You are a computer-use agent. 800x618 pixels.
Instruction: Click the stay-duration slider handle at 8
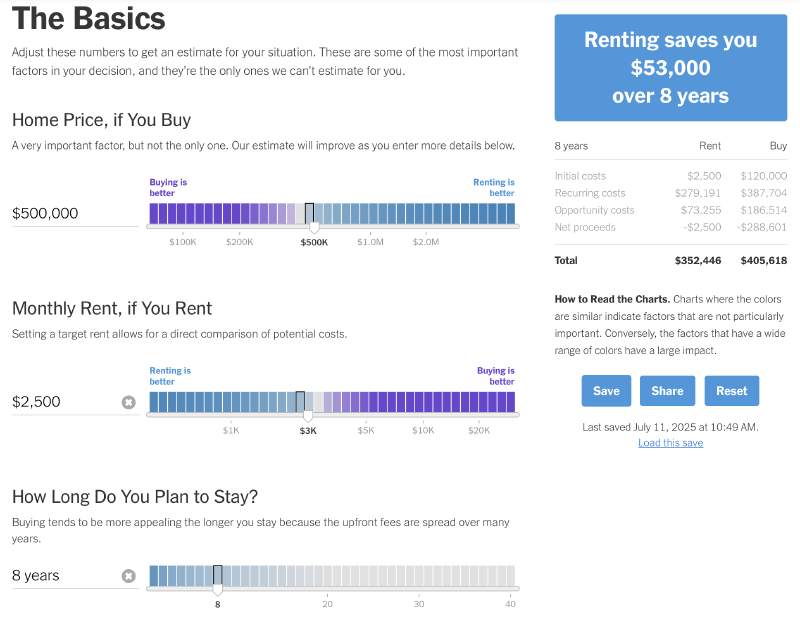tap(218, 573)
